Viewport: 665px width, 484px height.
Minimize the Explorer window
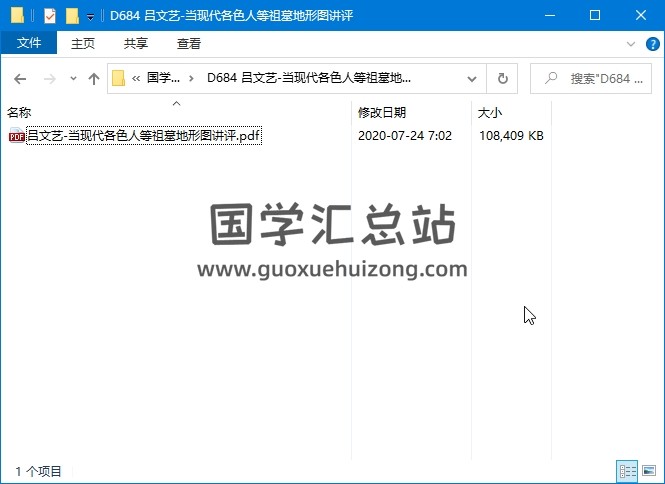click(x=550, y=16)
